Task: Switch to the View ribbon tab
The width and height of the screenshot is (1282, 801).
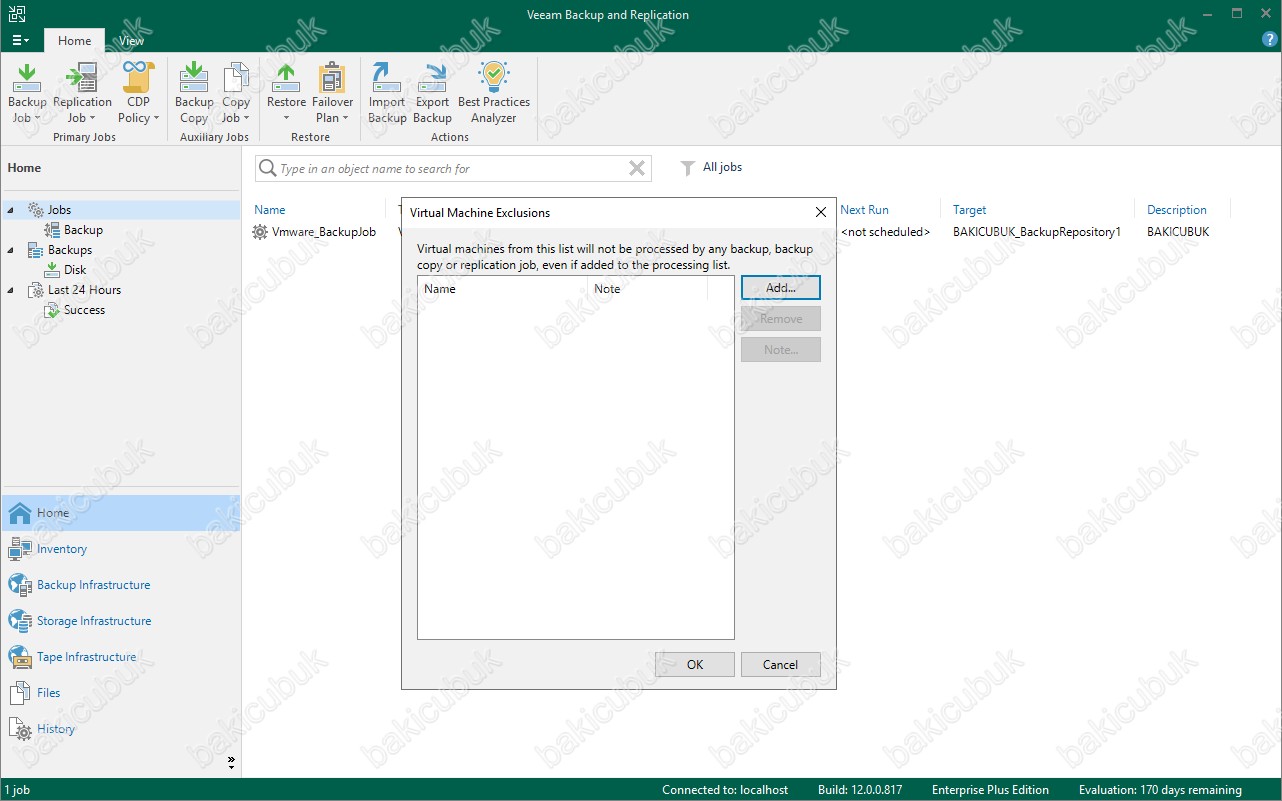Action: (x=132, y=41)
